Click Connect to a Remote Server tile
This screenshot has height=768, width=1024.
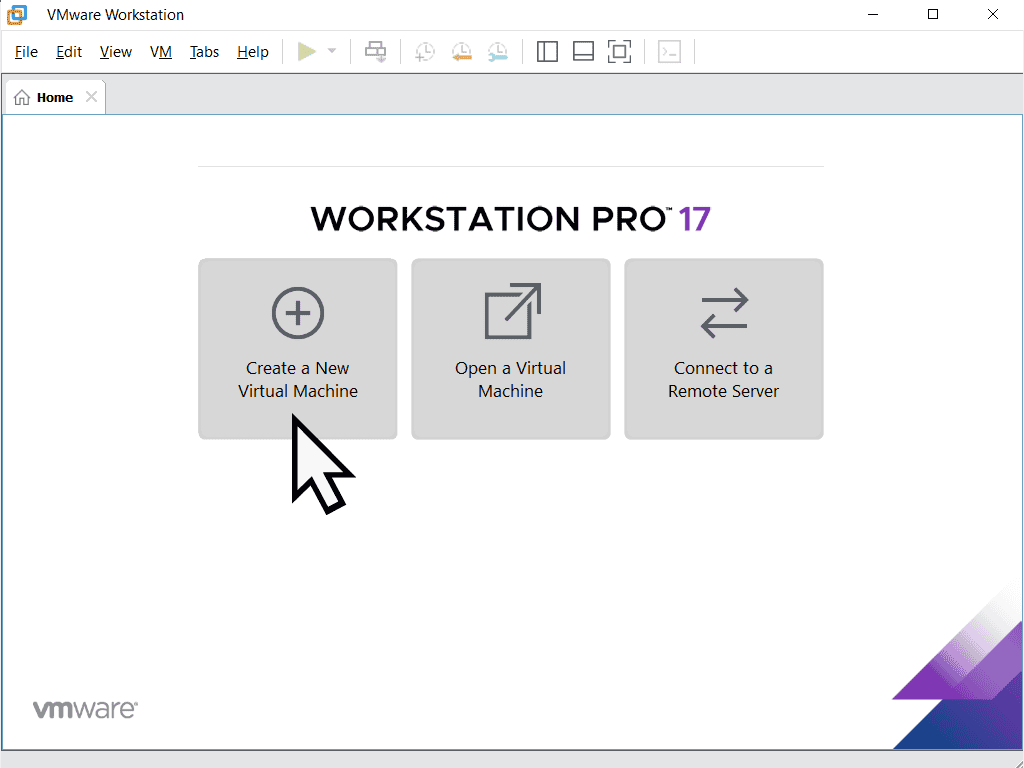724,349
